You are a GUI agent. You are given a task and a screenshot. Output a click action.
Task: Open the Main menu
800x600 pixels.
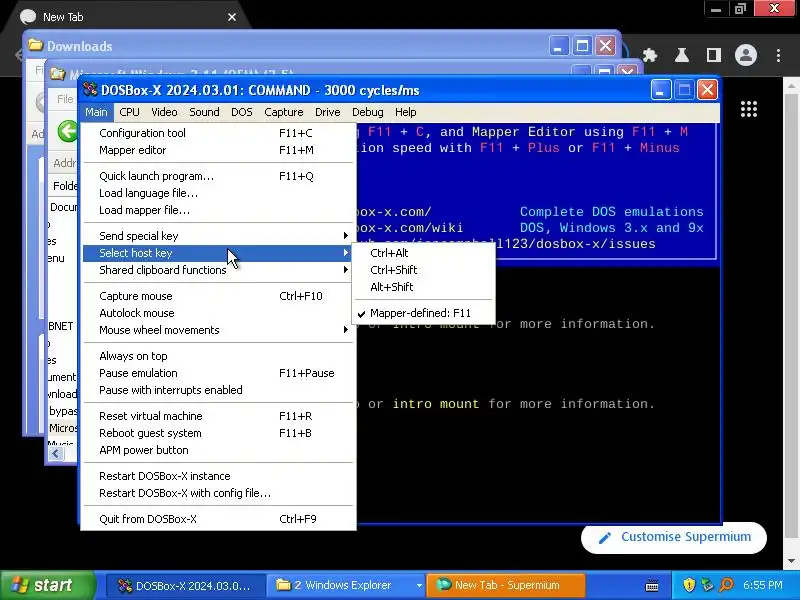click(x=96, y=112)
